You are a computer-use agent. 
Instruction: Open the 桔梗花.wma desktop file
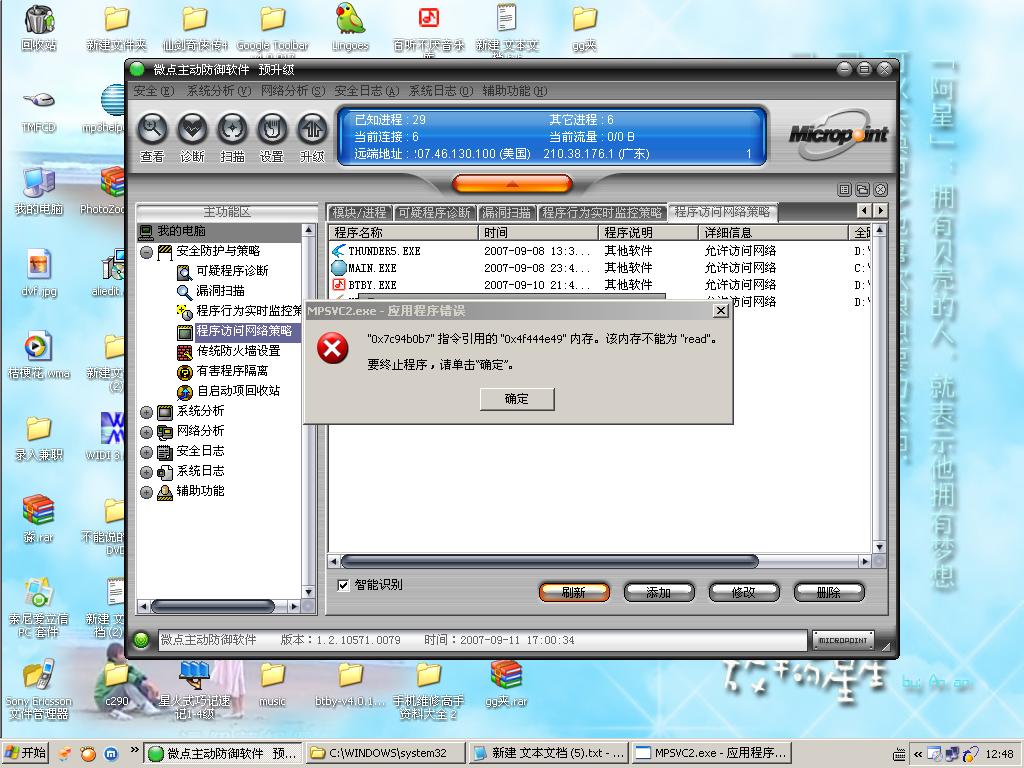click(39, 355)
